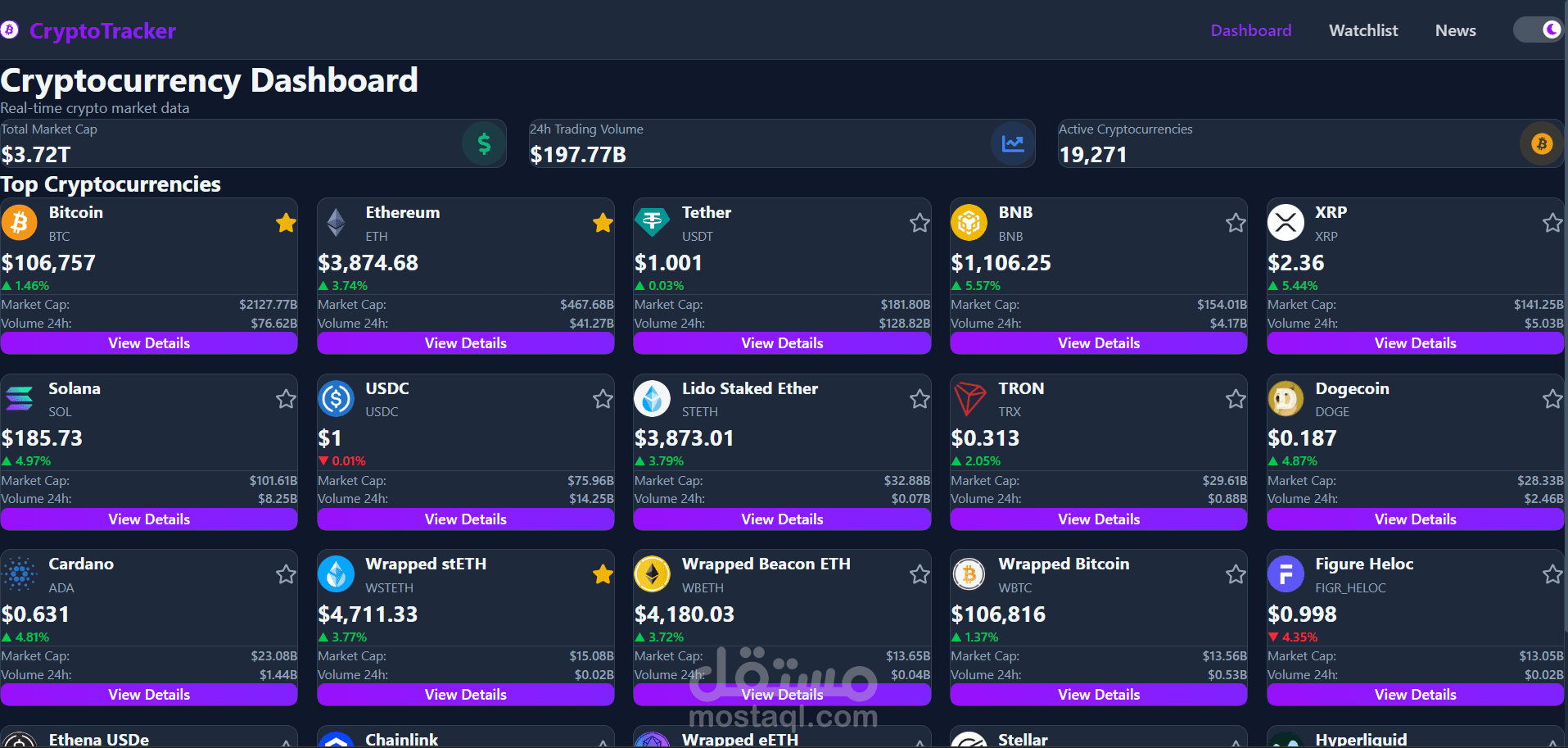Click the TRON coin logo
The image size is (1568, 748).
(x=969, y=398)
